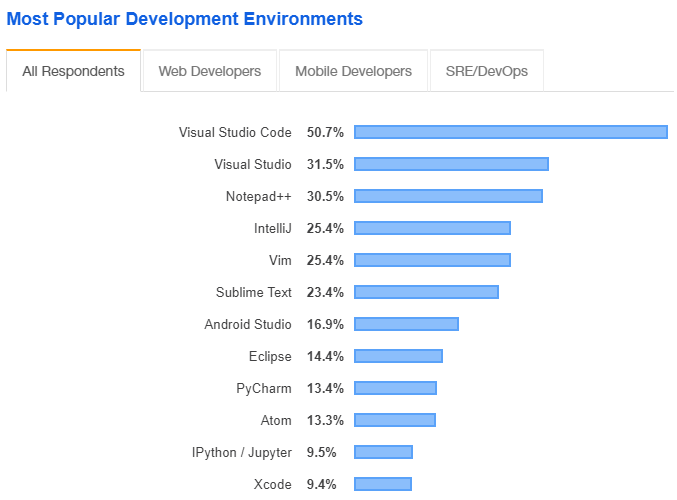The image size is (677, 500).
Task: Click the 14.4% value
Action: 325,356
